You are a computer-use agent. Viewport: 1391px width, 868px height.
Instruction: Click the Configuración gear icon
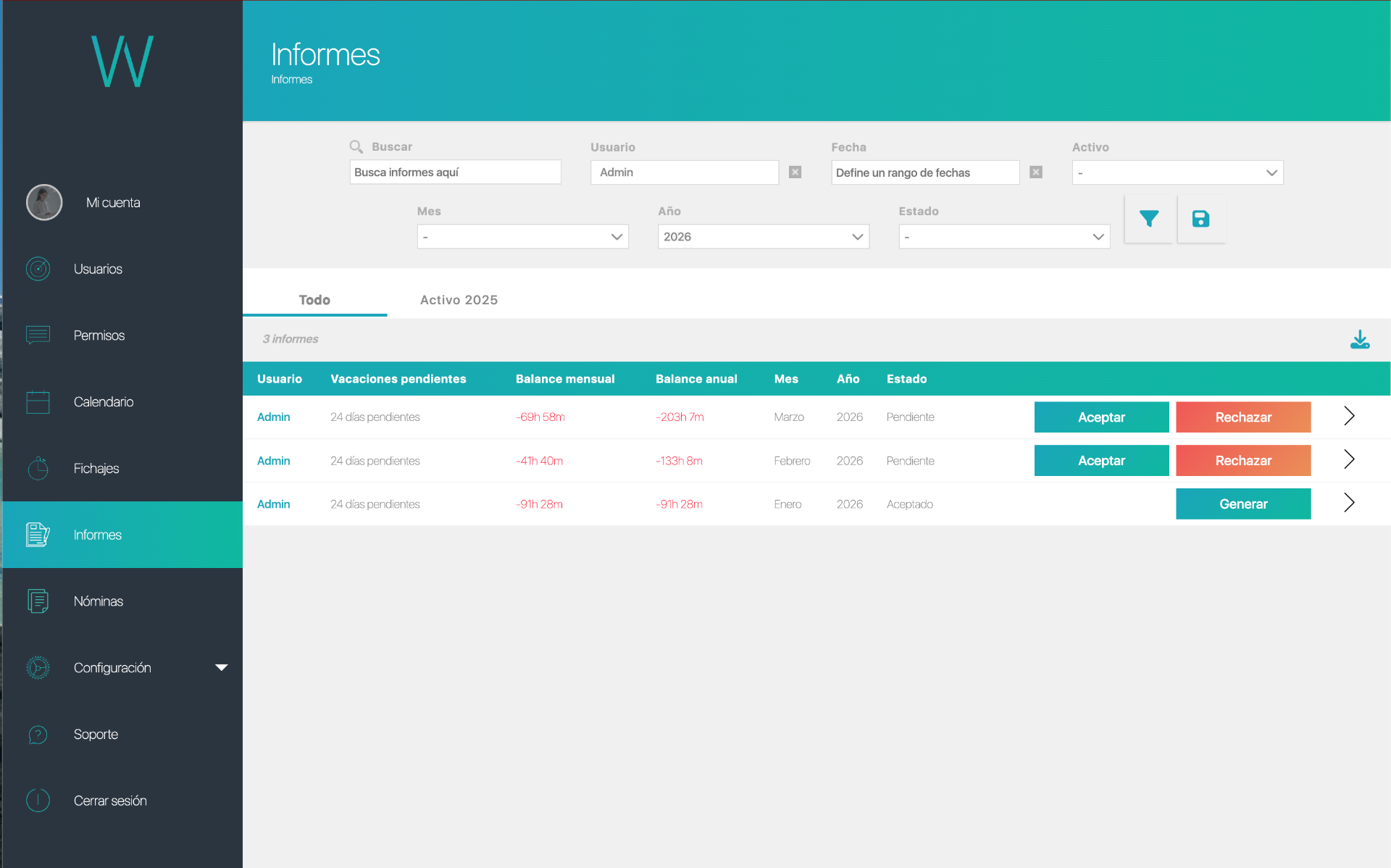pos(38,667)
